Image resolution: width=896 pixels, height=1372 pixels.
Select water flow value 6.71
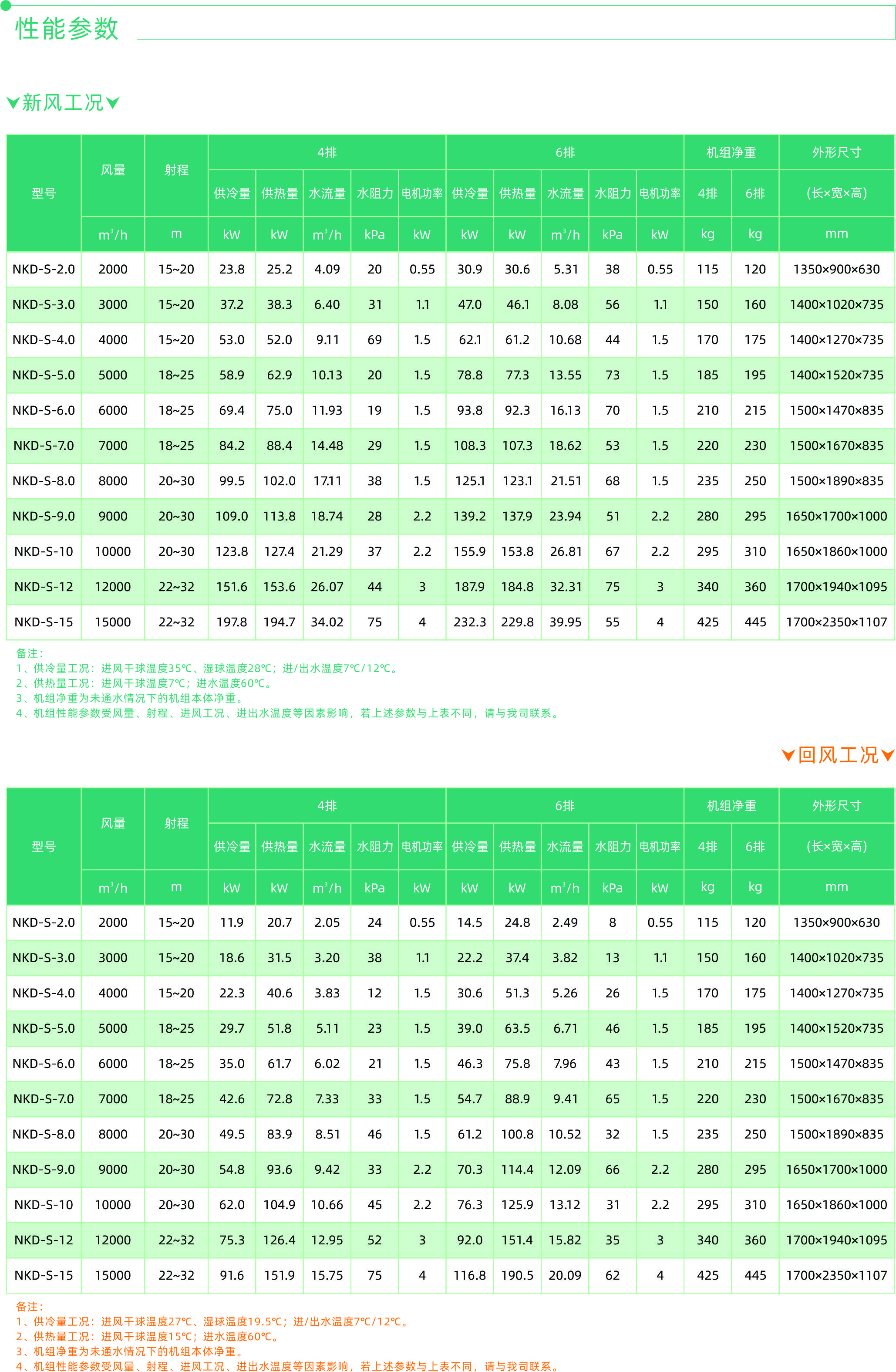565,1028
